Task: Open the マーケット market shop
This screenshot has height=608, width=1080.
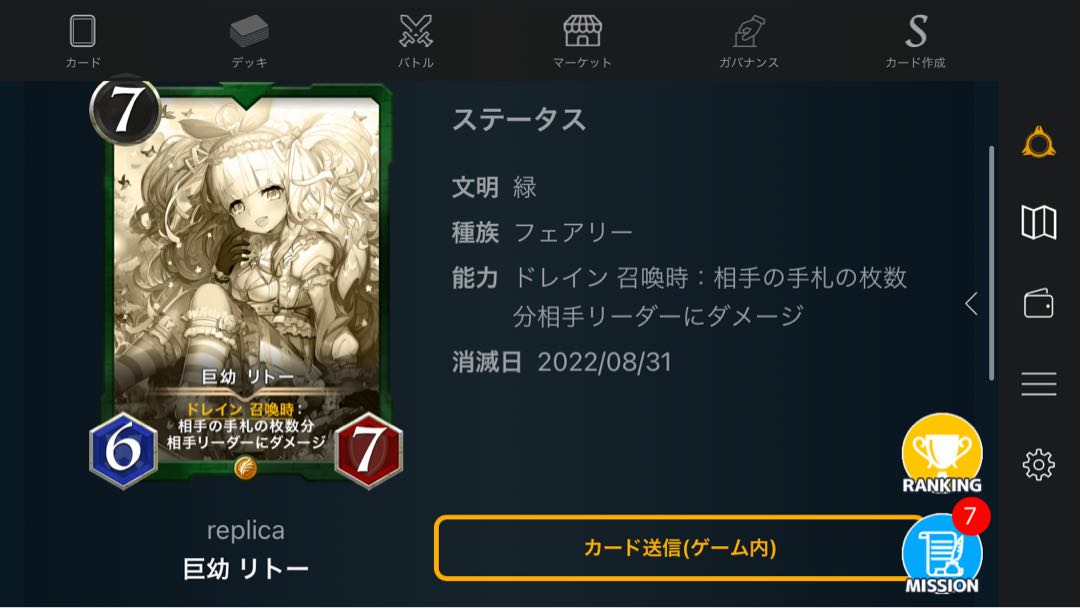Action: 582,41
